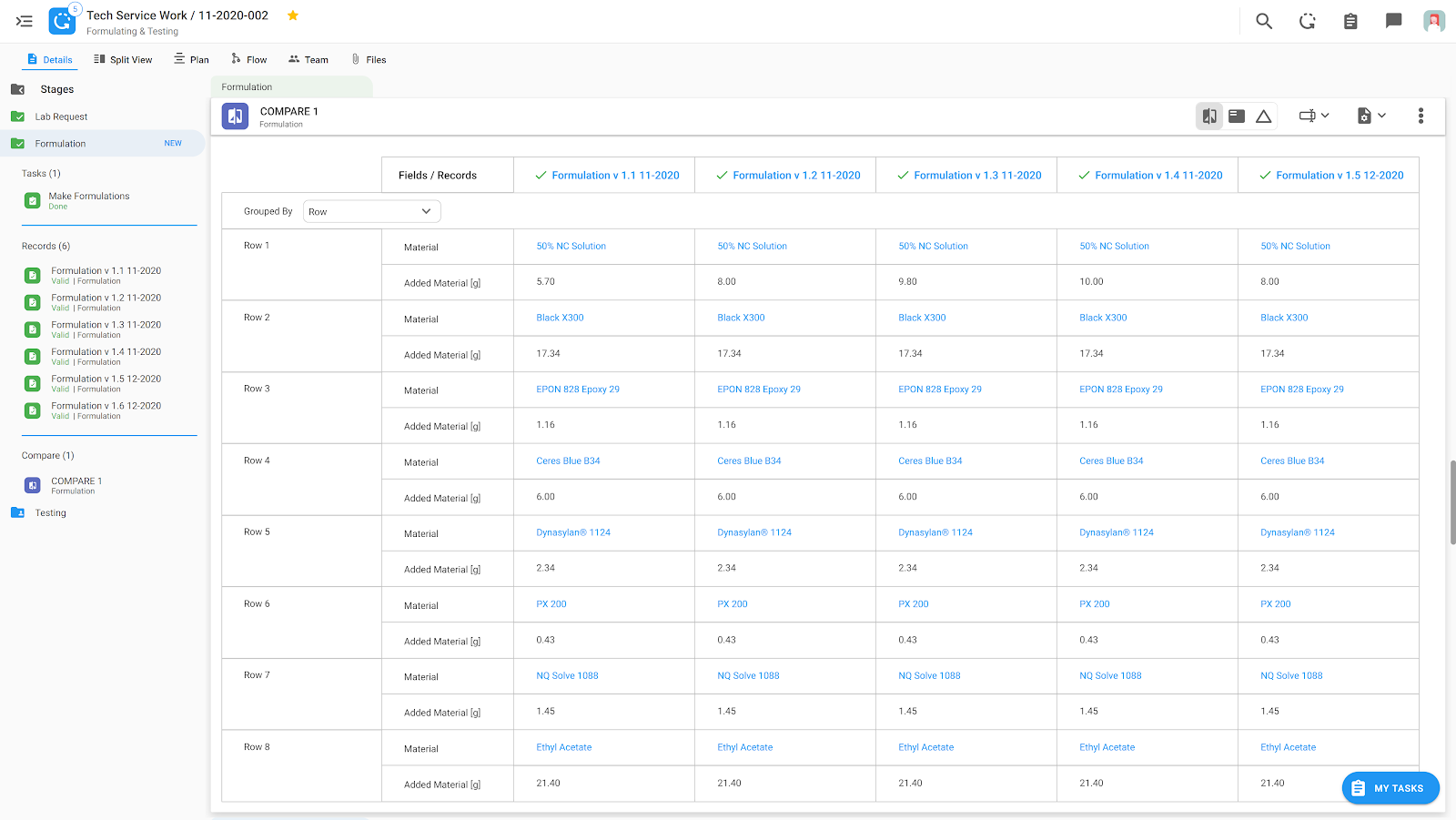Switch to the triangle differences view
The height and width of the screenshot is (820, 1456).
pyautogui.click(x=1264, y=116)
